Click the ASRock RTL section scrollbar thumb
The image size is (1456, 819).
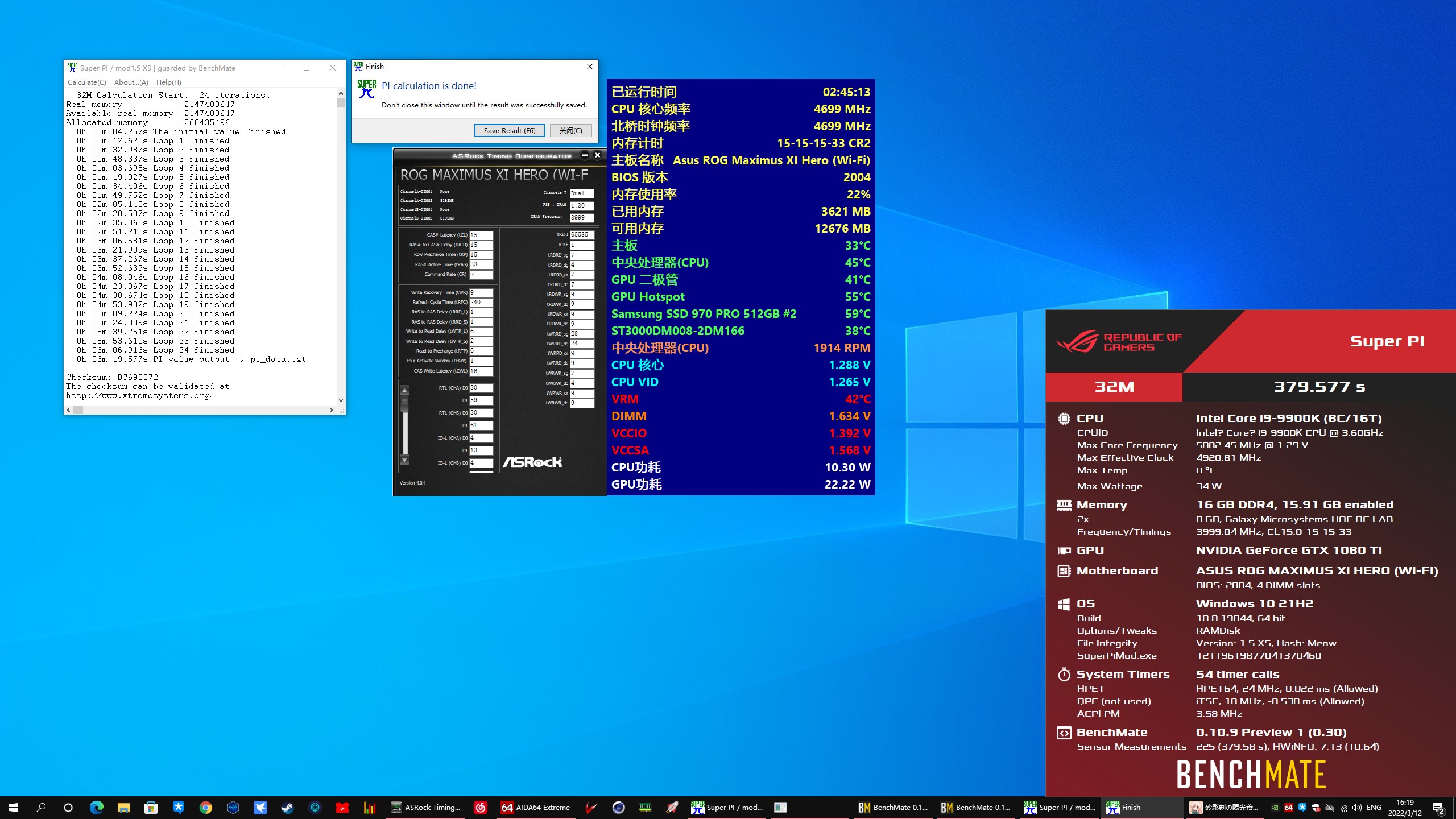tap(405, 404)
